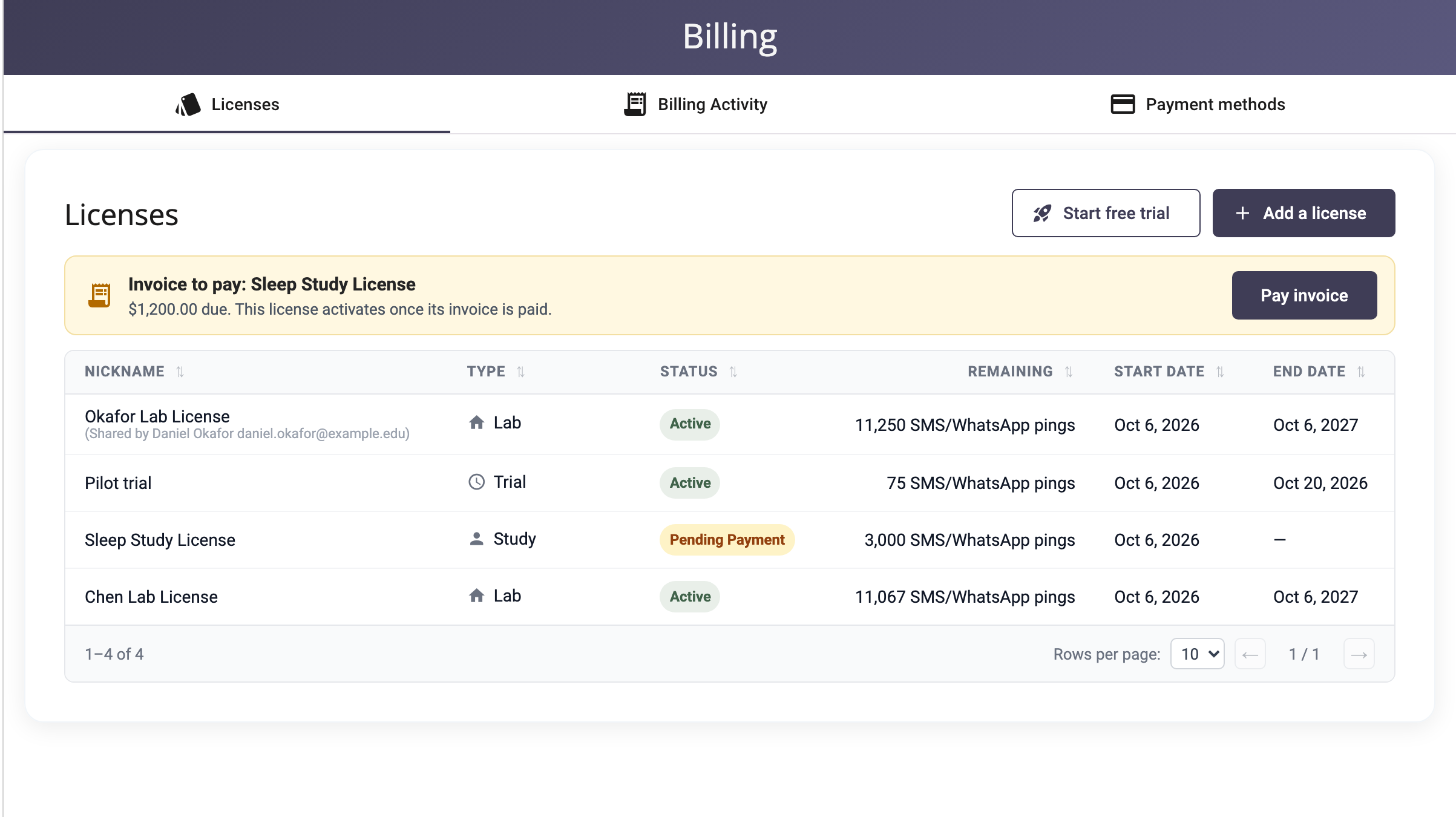Select the Okafor Lab License row name
The width and height of the screenshot is (1456, 817).
[x=157, y=416]
